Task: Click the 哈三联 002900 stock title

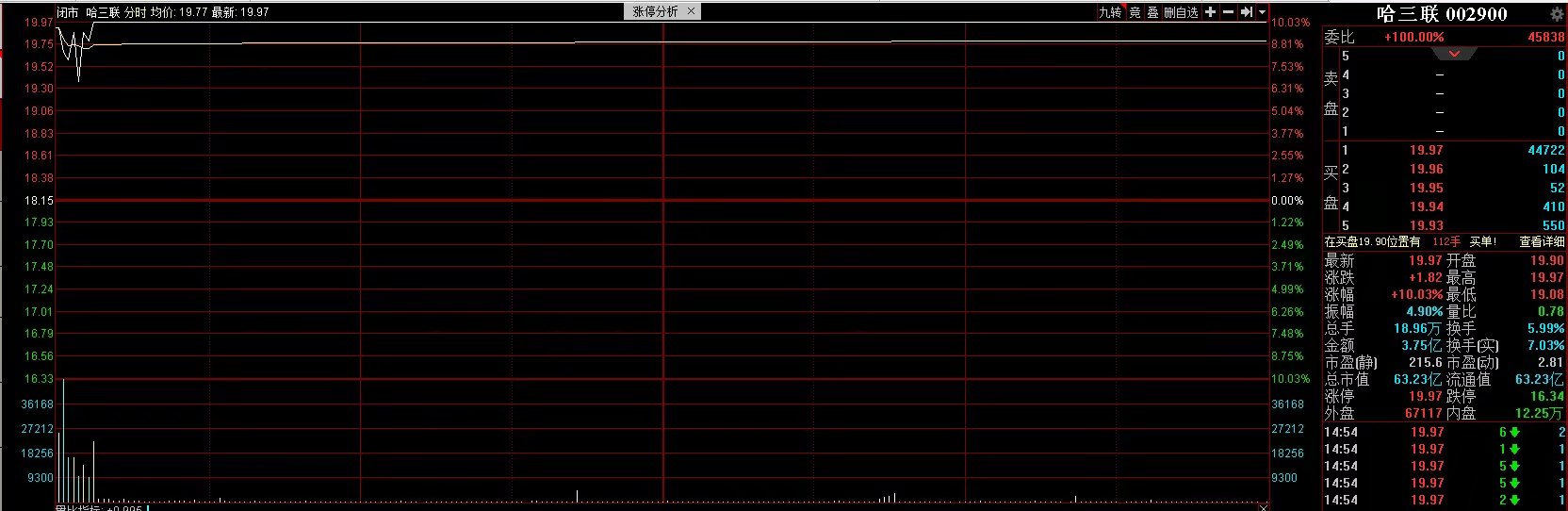Action: pos(1441,14)
